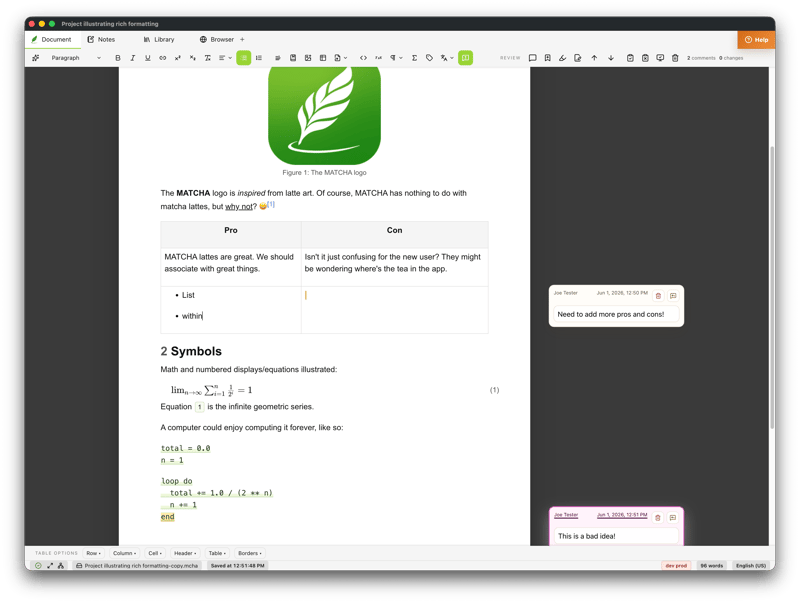Click the block quote icon
The image size is (800, 603).
278,58
